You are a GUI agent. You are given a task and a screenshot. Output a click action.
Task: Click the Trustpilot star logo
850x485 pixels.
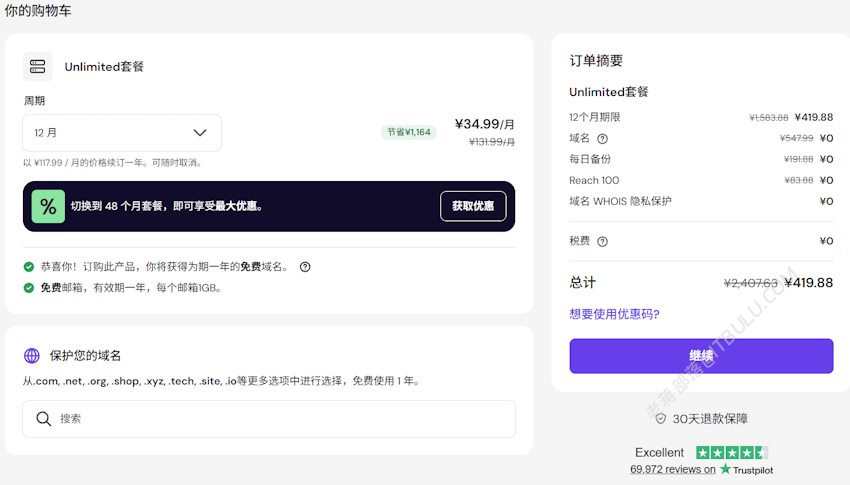tap(725, 469)
